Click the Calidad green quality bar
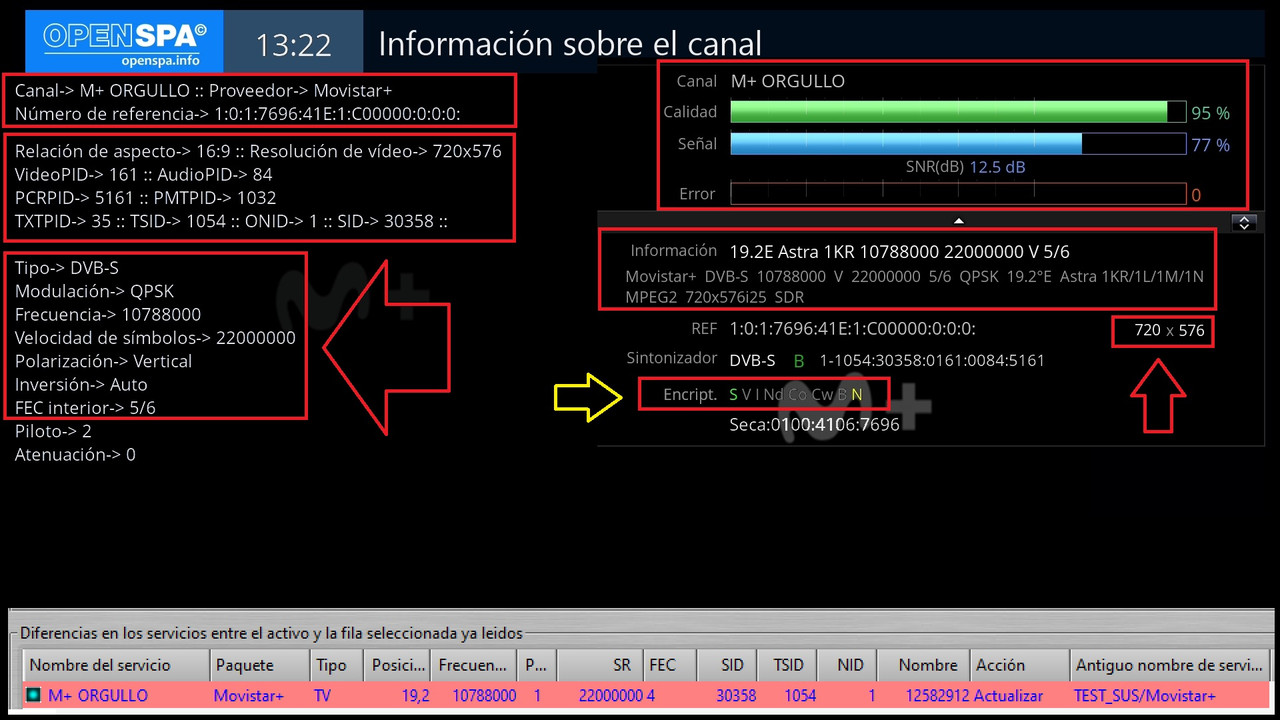This screenshot has height=720, width=1280. [958, 112]
